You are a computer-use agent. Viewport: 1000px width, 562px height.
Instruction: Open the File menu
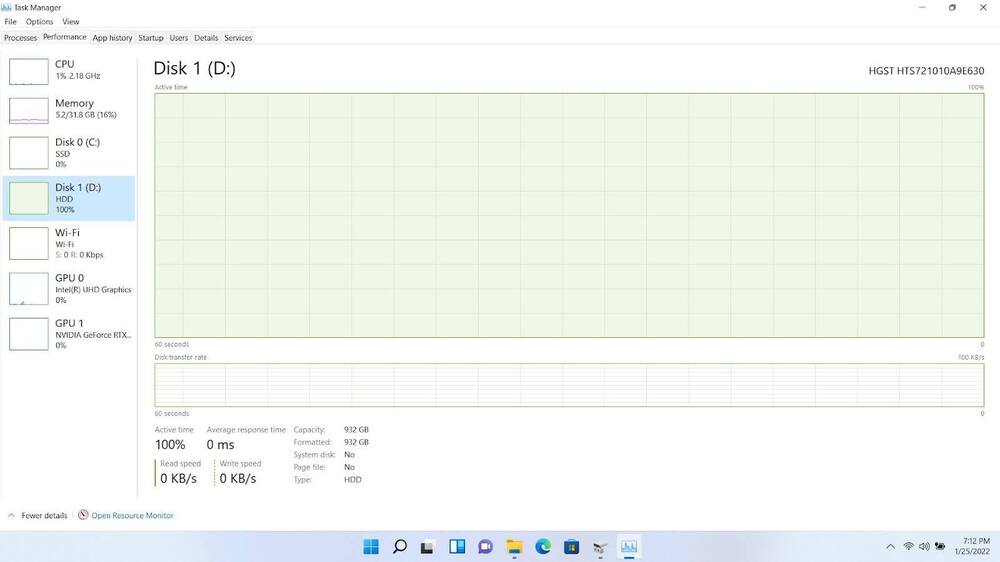coord(11,22)
